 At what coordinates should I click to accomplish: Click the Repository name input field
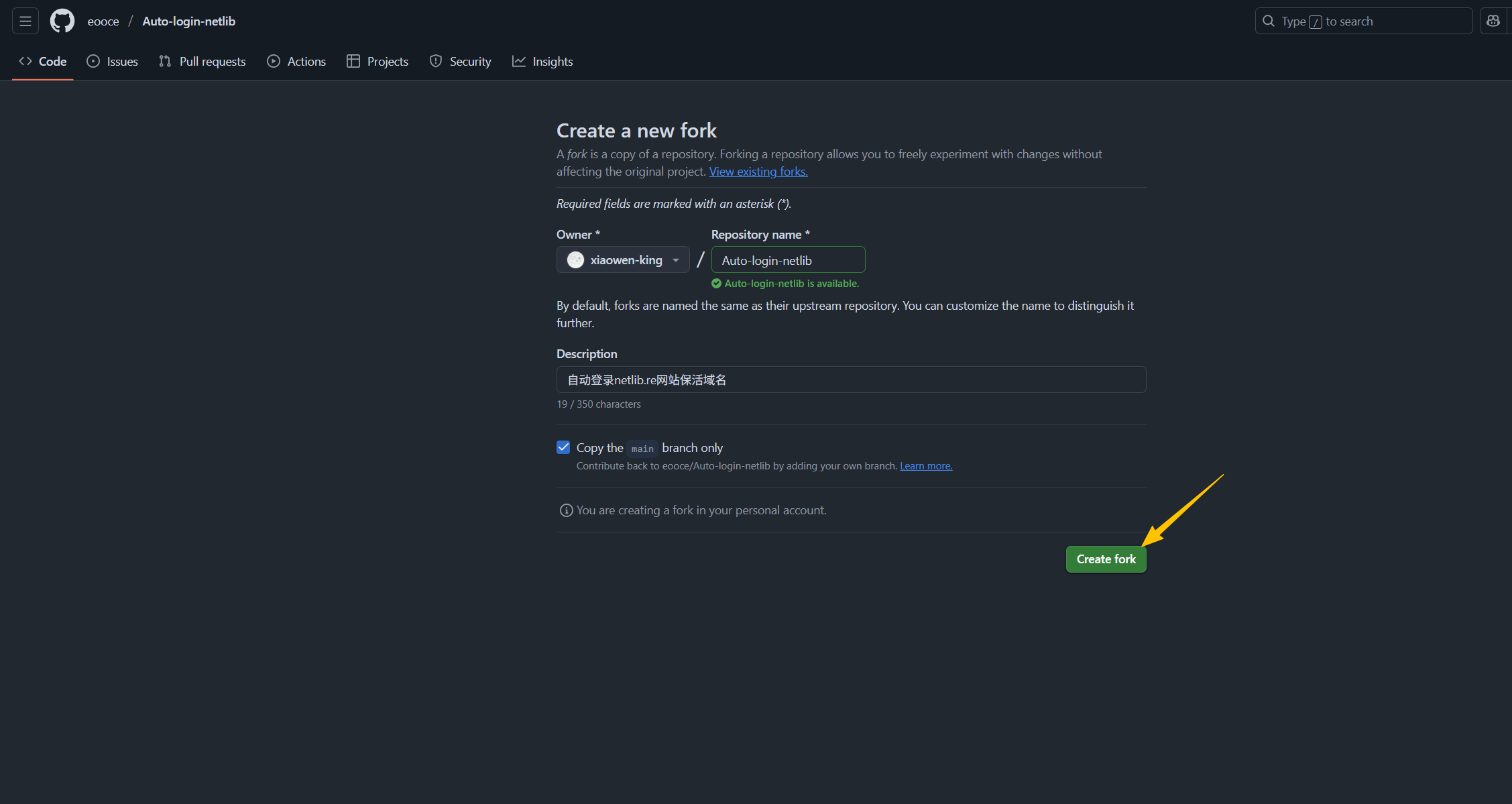click(788, 260)
